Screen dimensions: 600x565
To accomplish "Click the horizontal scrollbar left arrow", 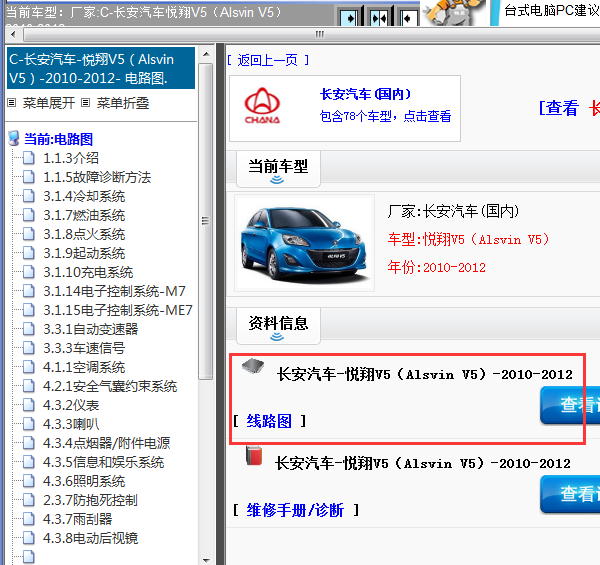I will [14, 34].
